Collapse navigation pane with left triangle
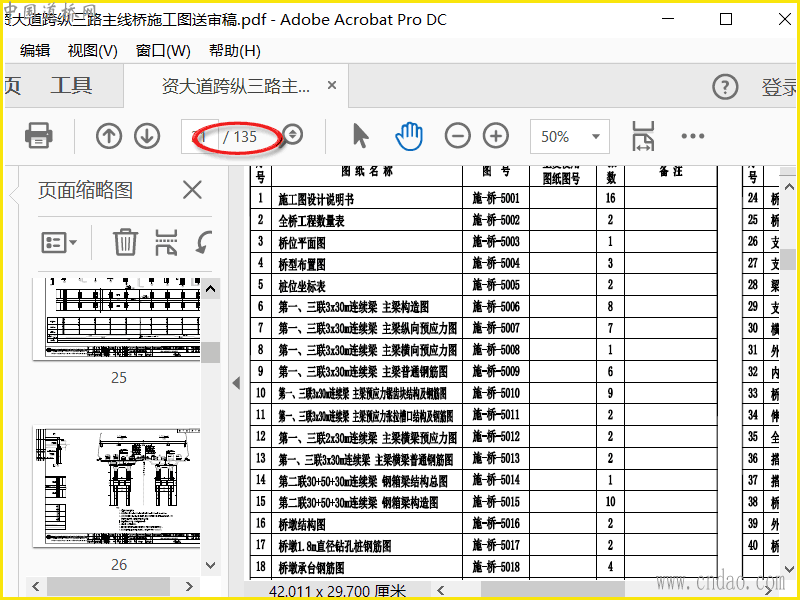This screenshot has width=800, height=600. click(x=236, y=383)
